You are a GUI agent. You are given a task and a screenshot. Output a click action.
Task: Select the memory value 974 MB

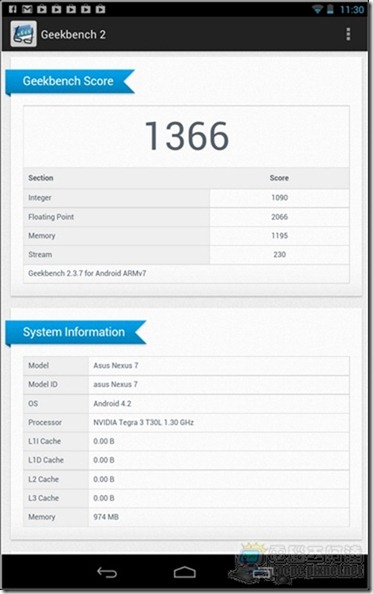point(106,517)
